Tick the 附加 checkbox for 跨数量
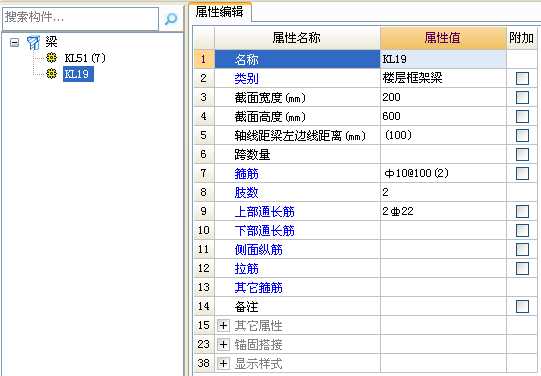The height and width of the screenshot is (376, 541). (522, 155)
